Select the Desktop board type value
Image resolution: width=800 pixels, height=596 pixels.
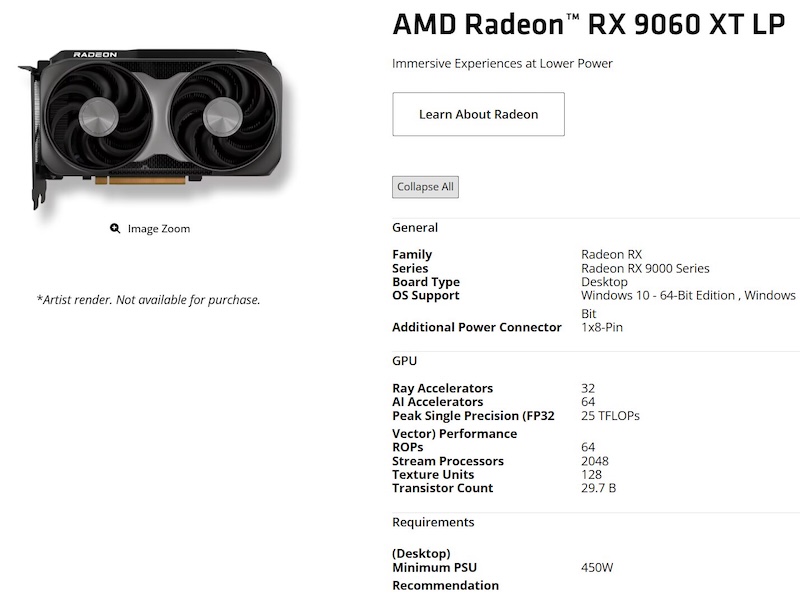coord(605,281)
